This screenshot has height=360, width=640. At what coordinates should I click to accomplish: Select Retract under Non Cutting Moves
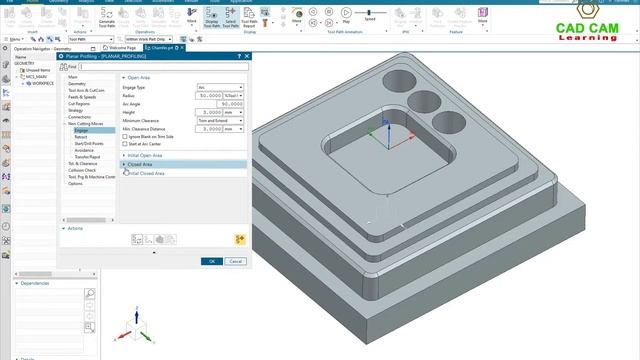click(x=81, y=137)
